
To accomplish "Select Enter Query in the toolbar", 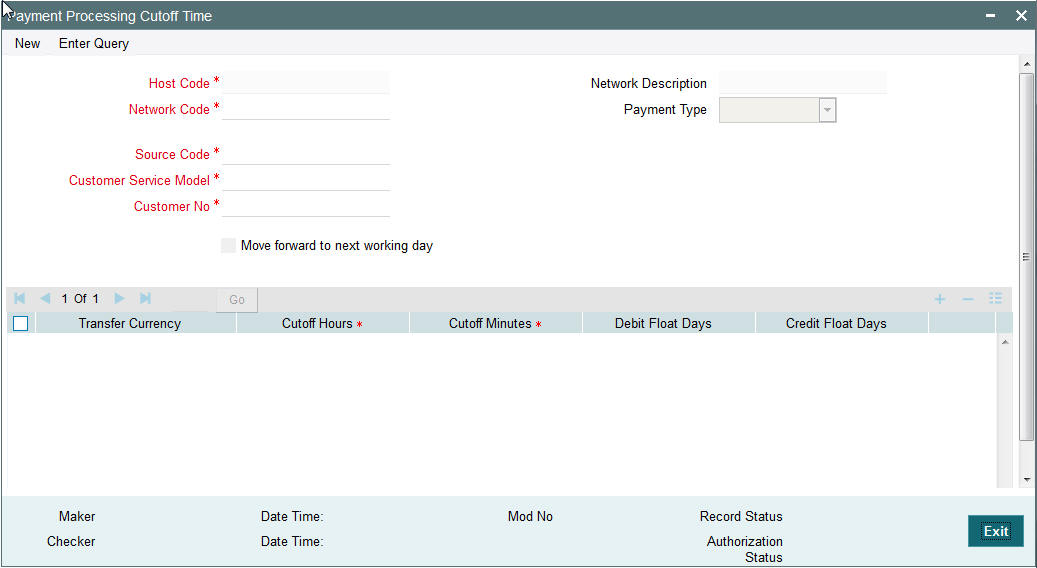I will [94, 44].
